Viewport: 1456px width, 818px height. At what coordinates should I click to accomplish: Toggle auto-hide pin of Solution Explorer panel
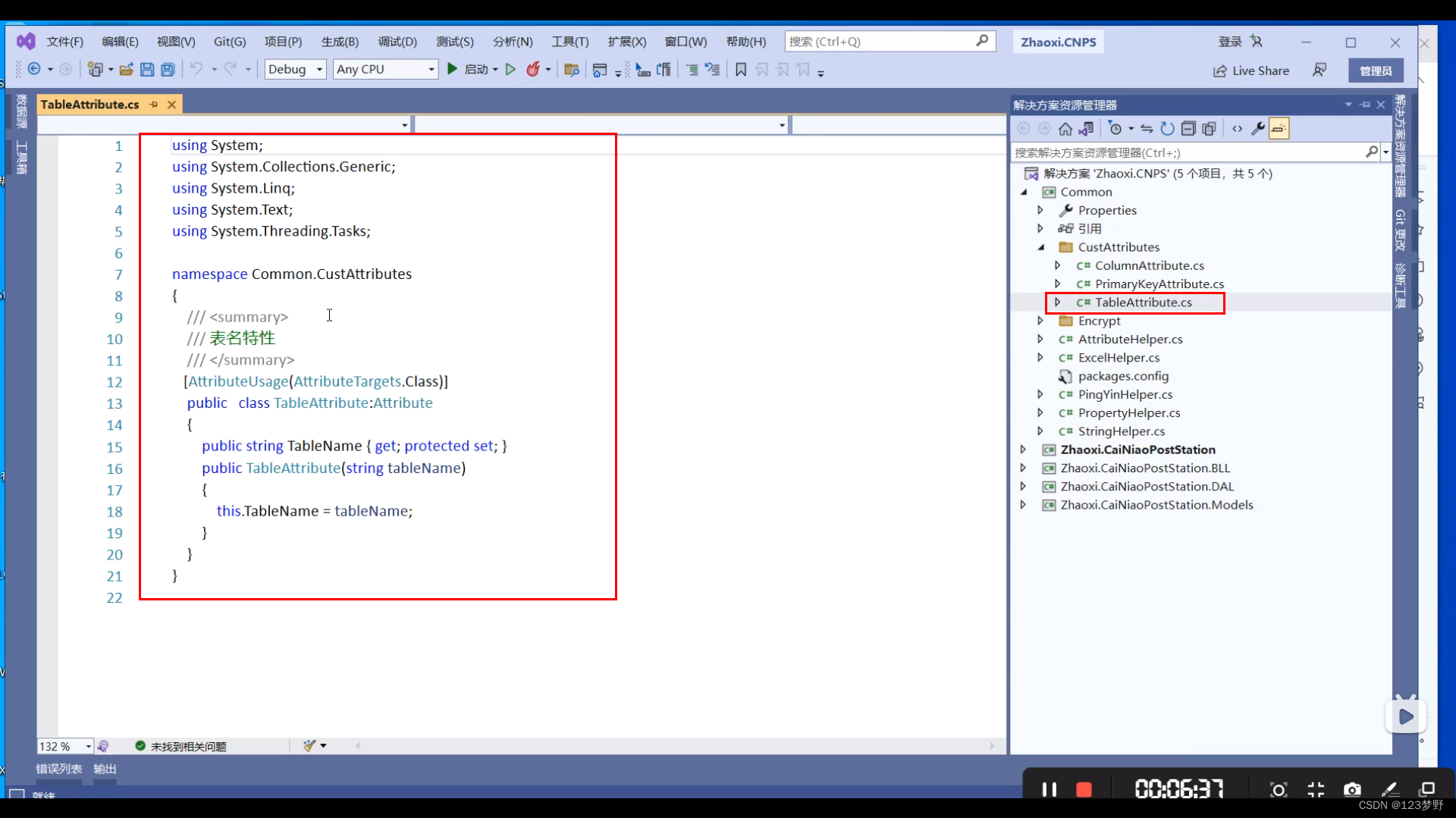pyautogui.click(x=1365, y=105)
